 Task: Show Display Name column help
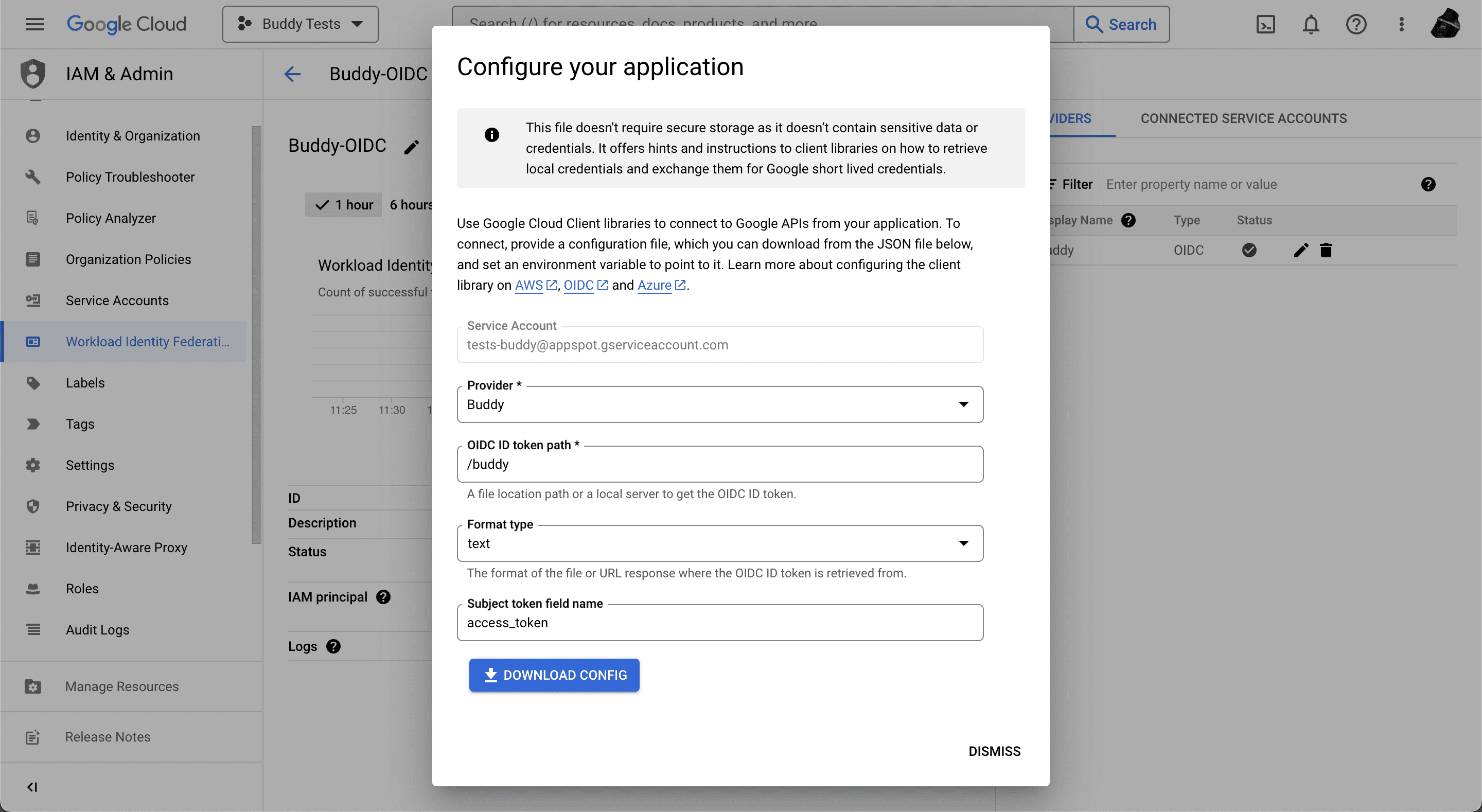tap(1128, 220)
